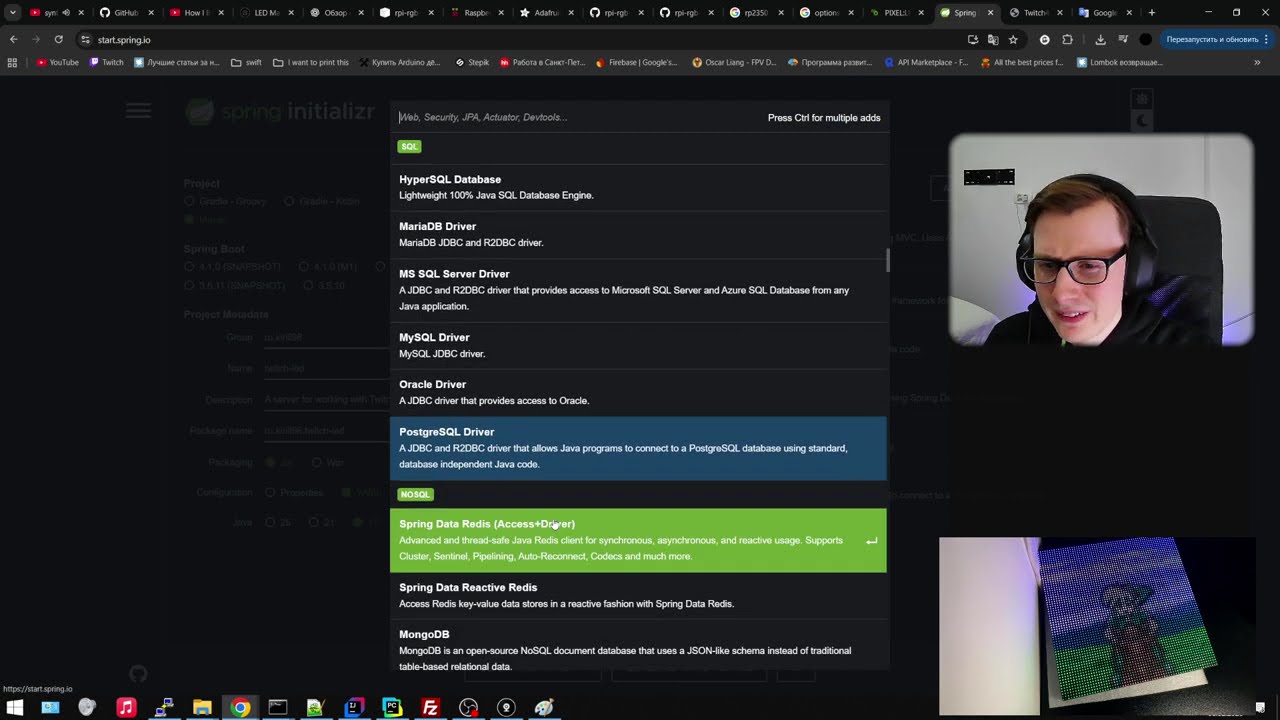Click the Chrome taskbar icon
This screenshot has height=720, width=1280.
coord(240,707)
